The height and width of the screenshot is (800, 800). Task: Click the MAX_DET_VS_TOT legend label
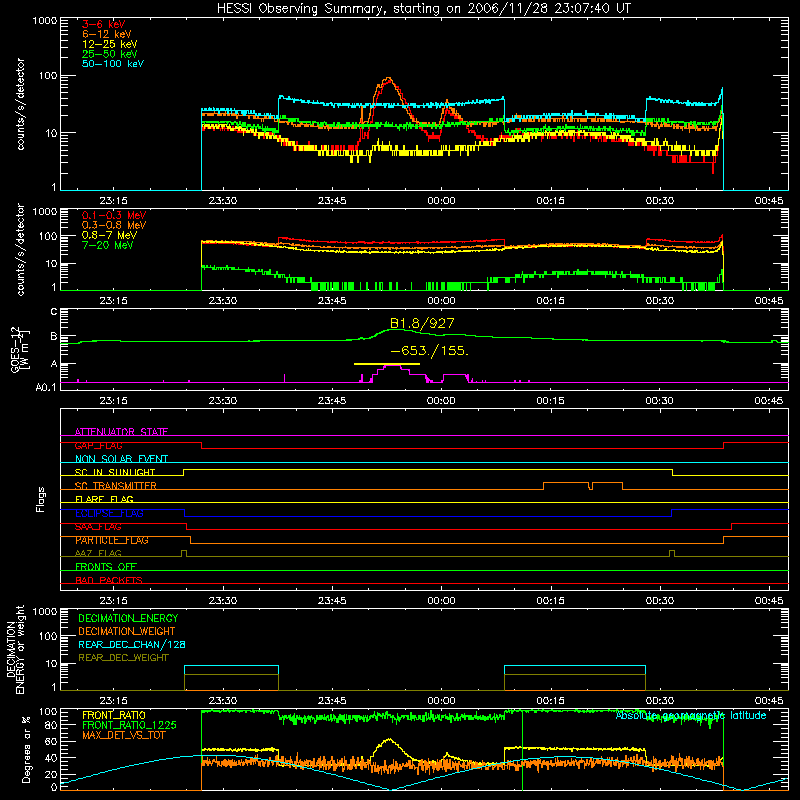click(123, 735)
